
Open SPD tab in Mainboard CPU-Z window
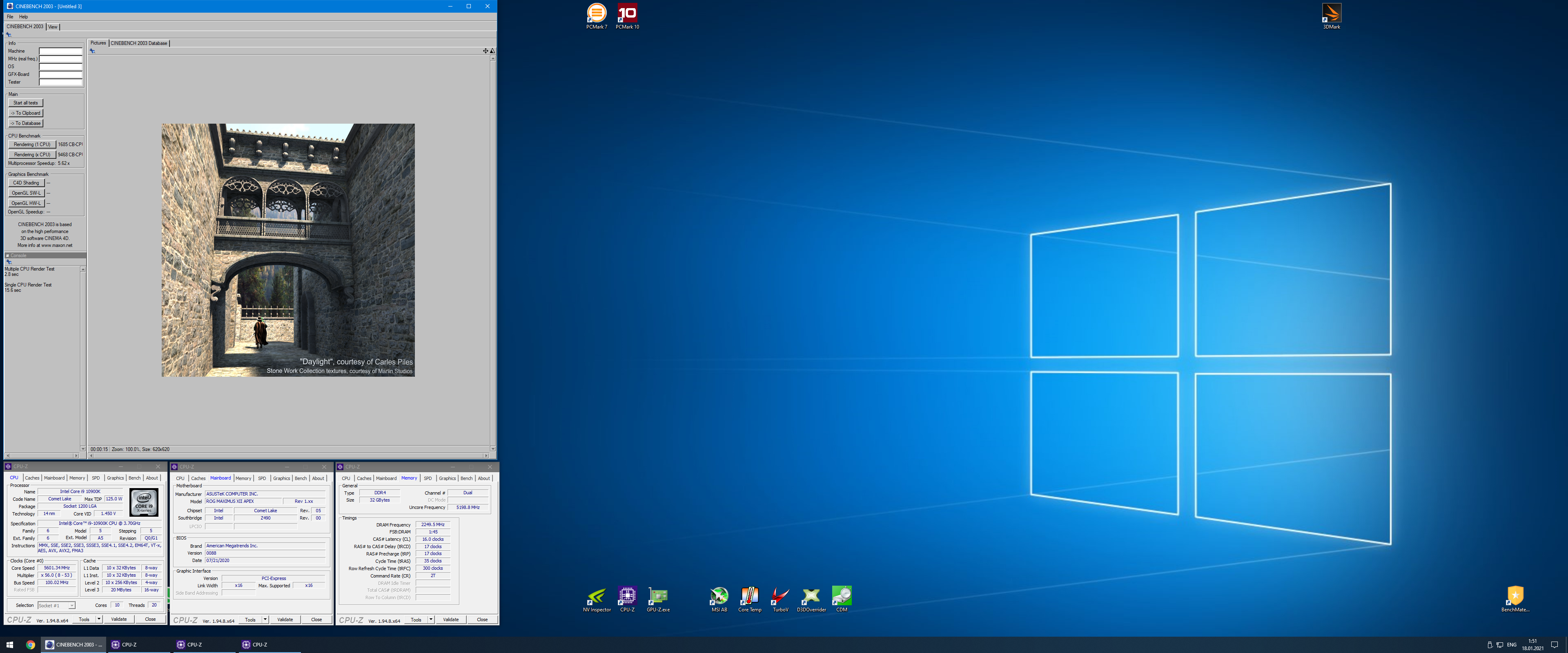(x=262, y=478)
